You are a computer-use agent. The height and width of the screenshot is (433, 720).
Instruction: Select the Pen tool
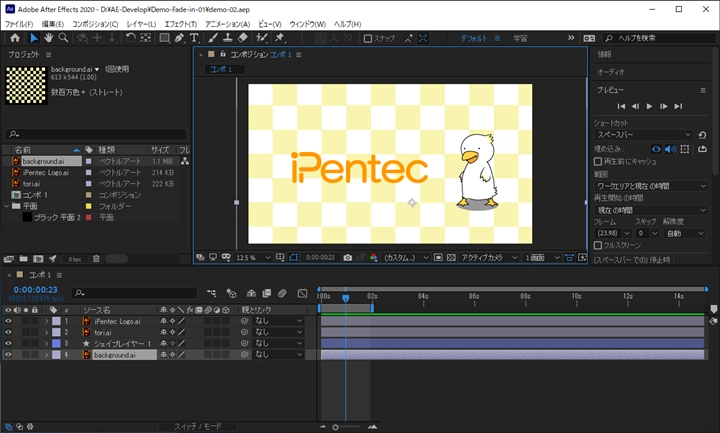point(179,38)
